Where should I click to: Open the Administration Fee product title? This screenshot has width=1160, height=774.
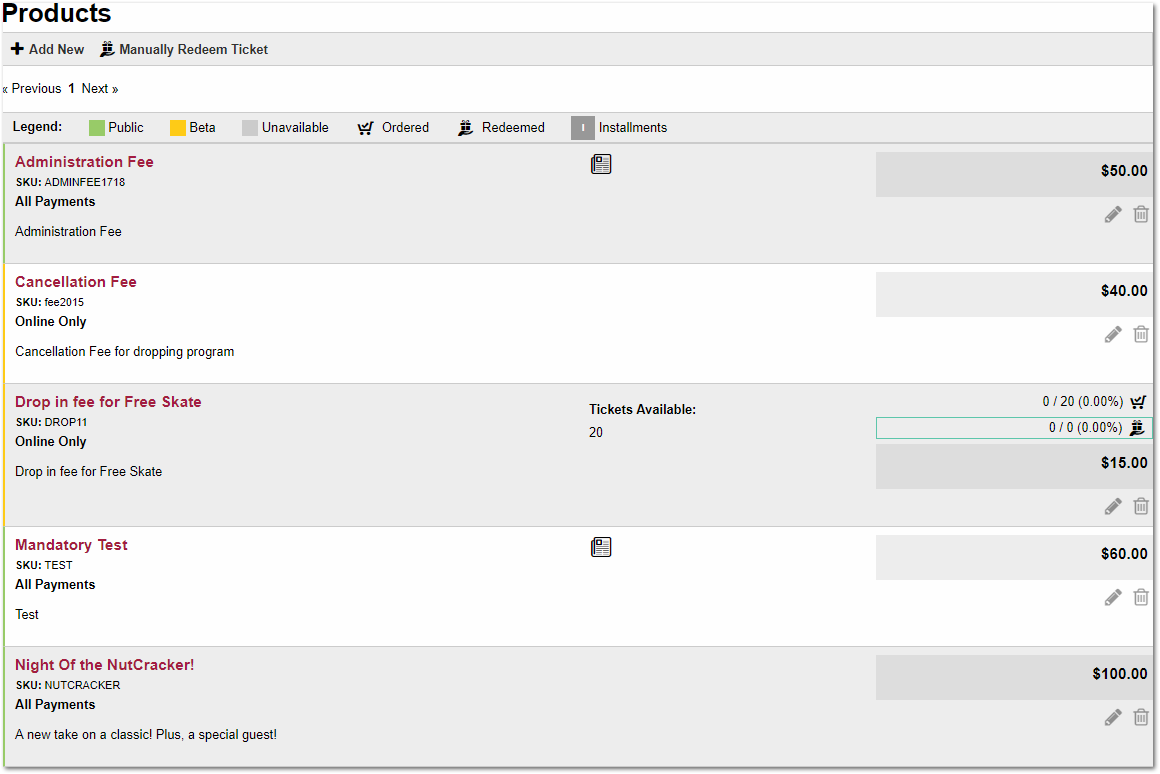point(84,162)
